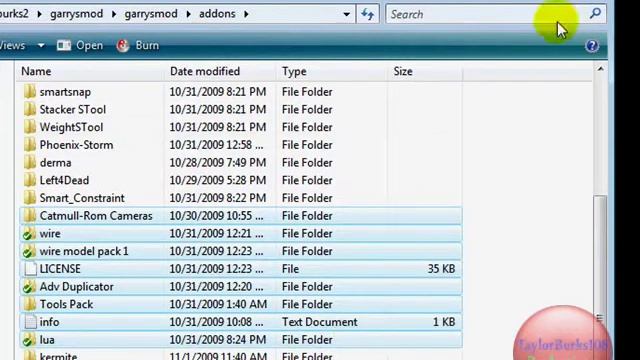Go to the second garrysmod breadcrumb segment

[151, 14]
